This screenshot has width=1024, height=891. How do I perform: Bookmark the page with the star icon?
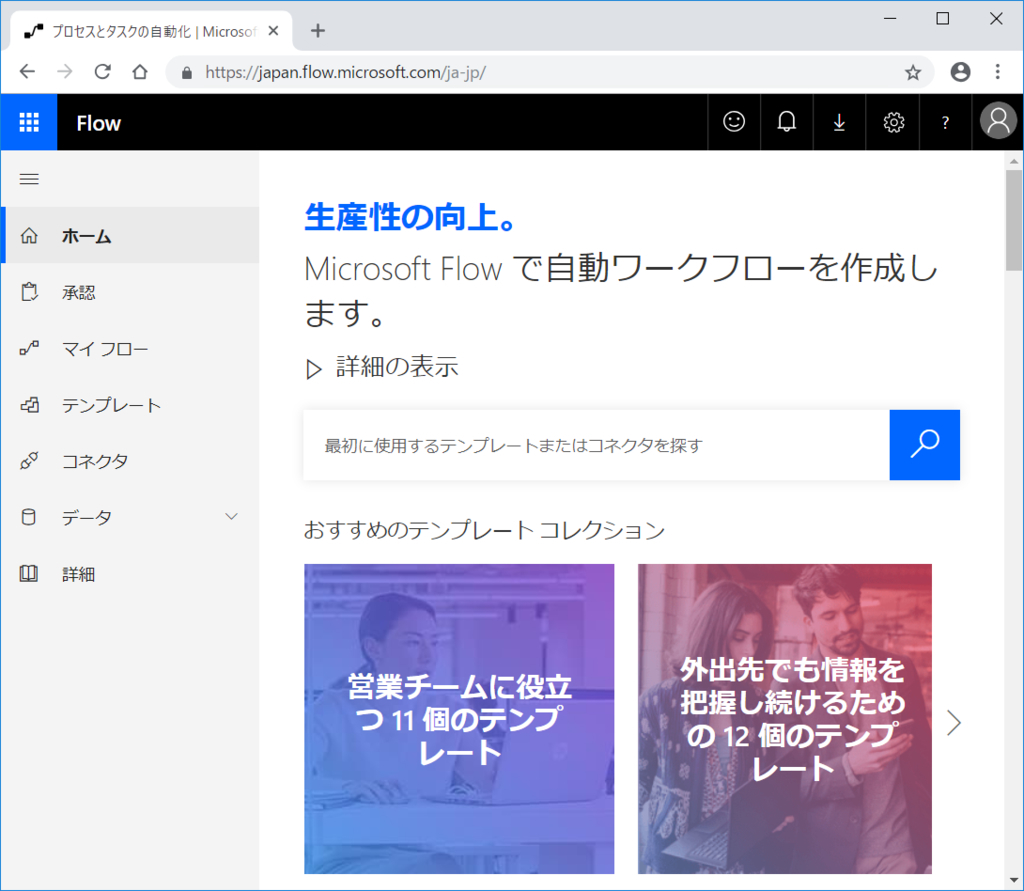tap(912, 72)
